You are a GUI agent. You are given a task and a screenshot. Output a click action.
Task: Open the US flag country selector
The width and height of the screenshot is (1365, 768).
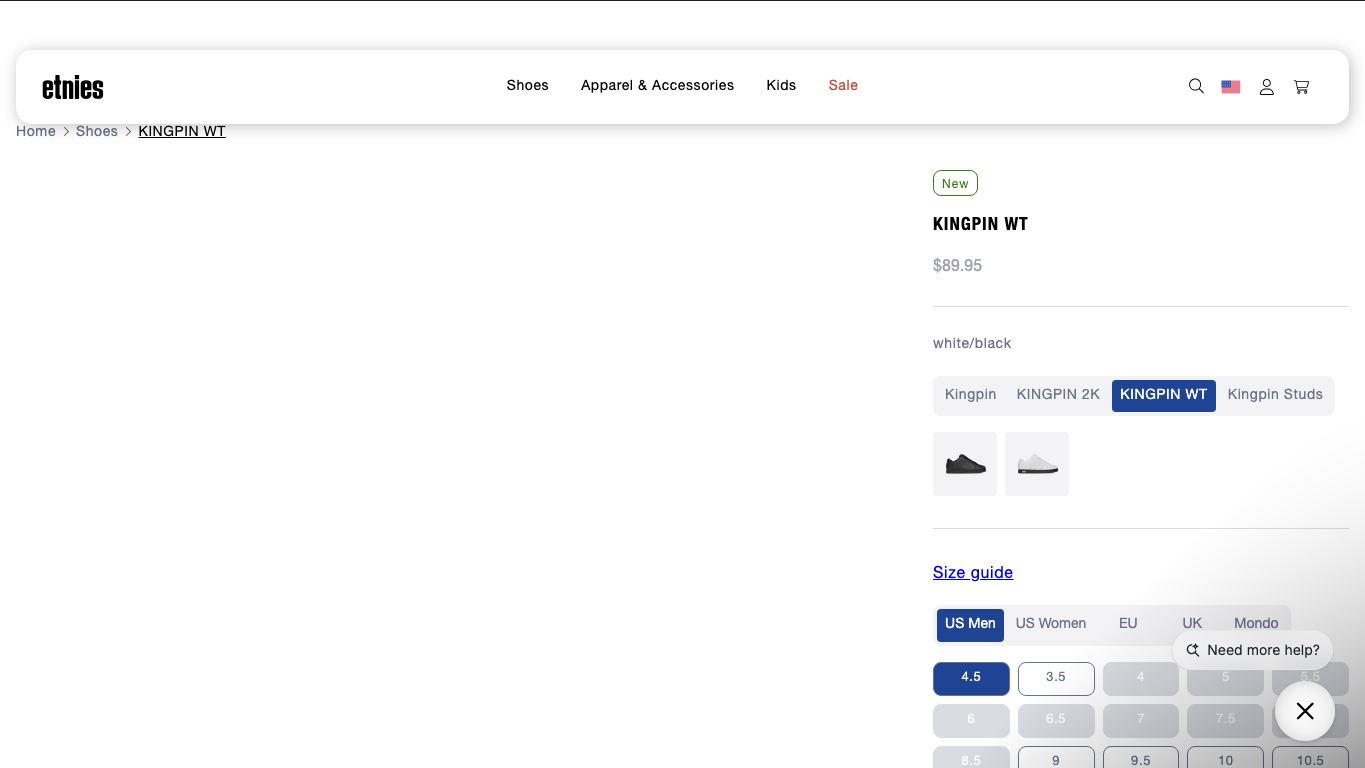[1231, 87]
